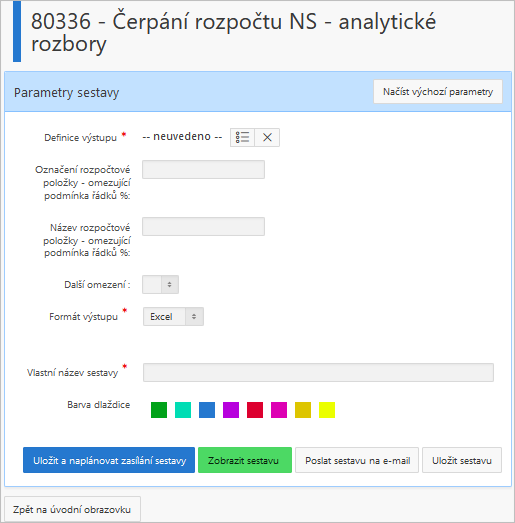515x523 pixels.
Task: Click Uložit a naplánovat zasílání sestavy
Action: tap(109, 460)
